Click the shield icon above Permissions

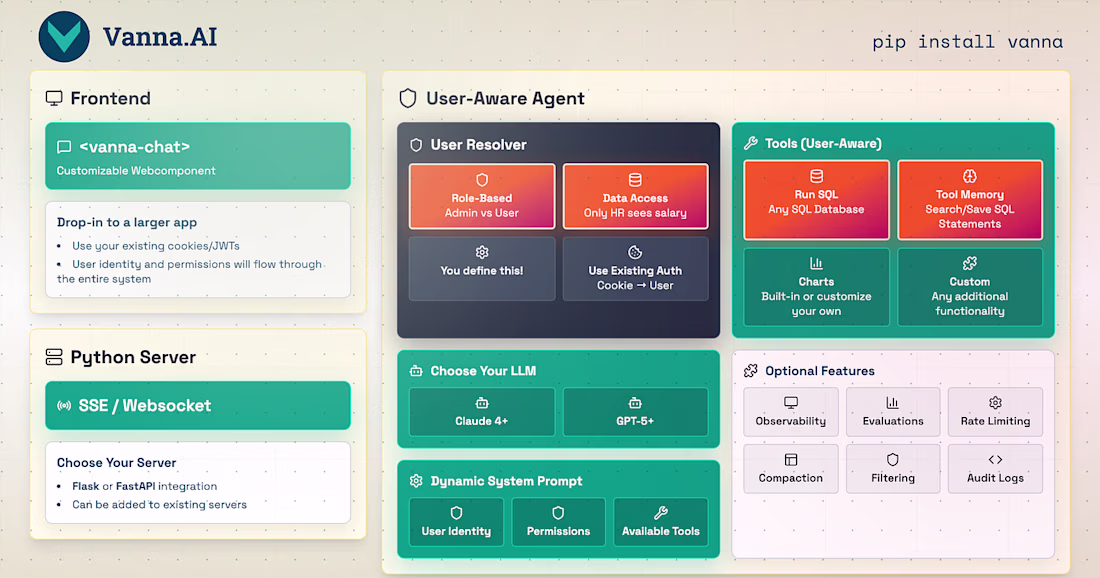[x=558, y=513]
